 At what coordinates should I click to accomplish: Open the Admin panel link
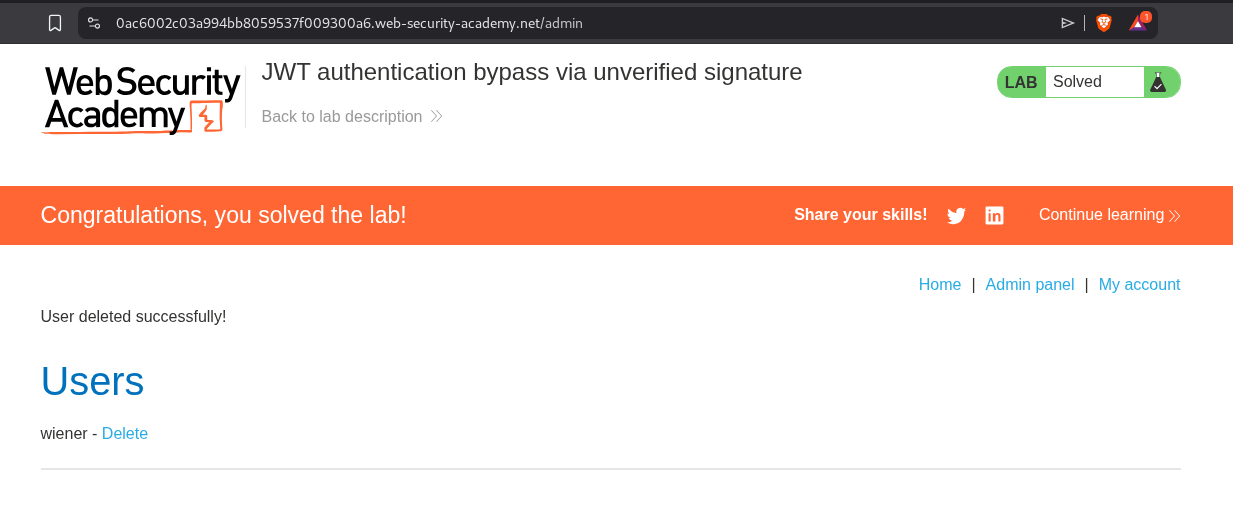click(1030, 285)
